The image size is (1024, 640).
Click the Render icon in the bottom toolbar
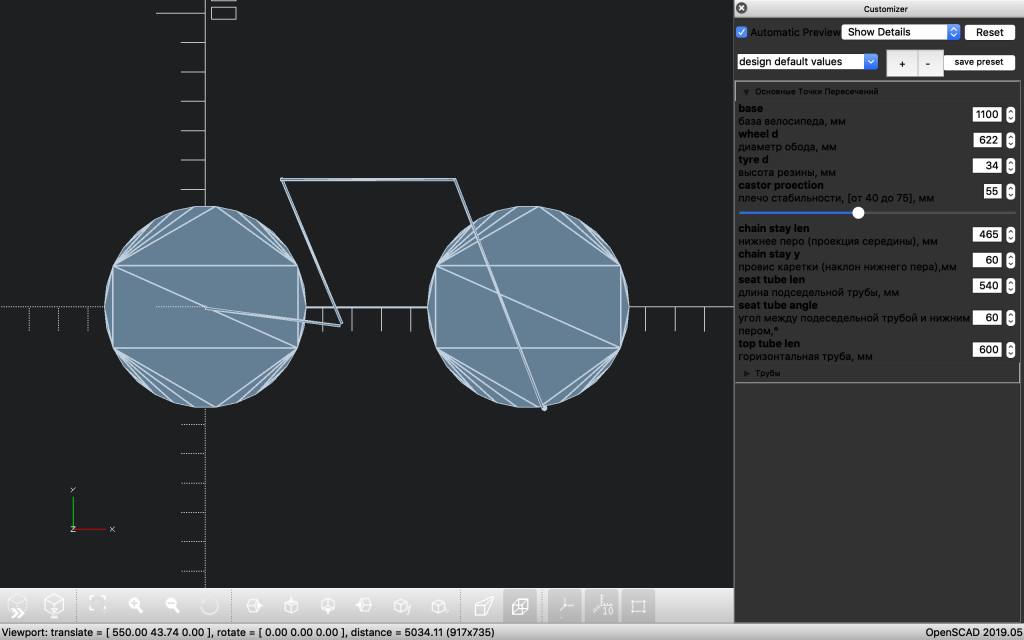[x=55, y=606]
